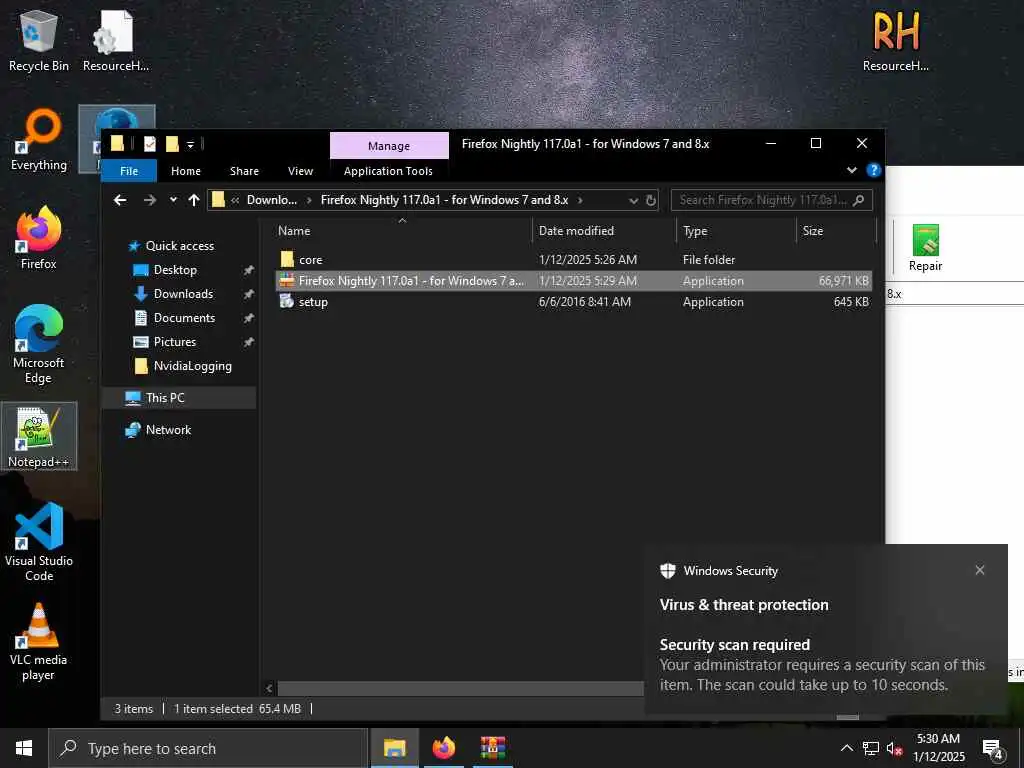Open the File menu in Explorer
Viewport: 1024px width, 768px height.
click(129, 170)
